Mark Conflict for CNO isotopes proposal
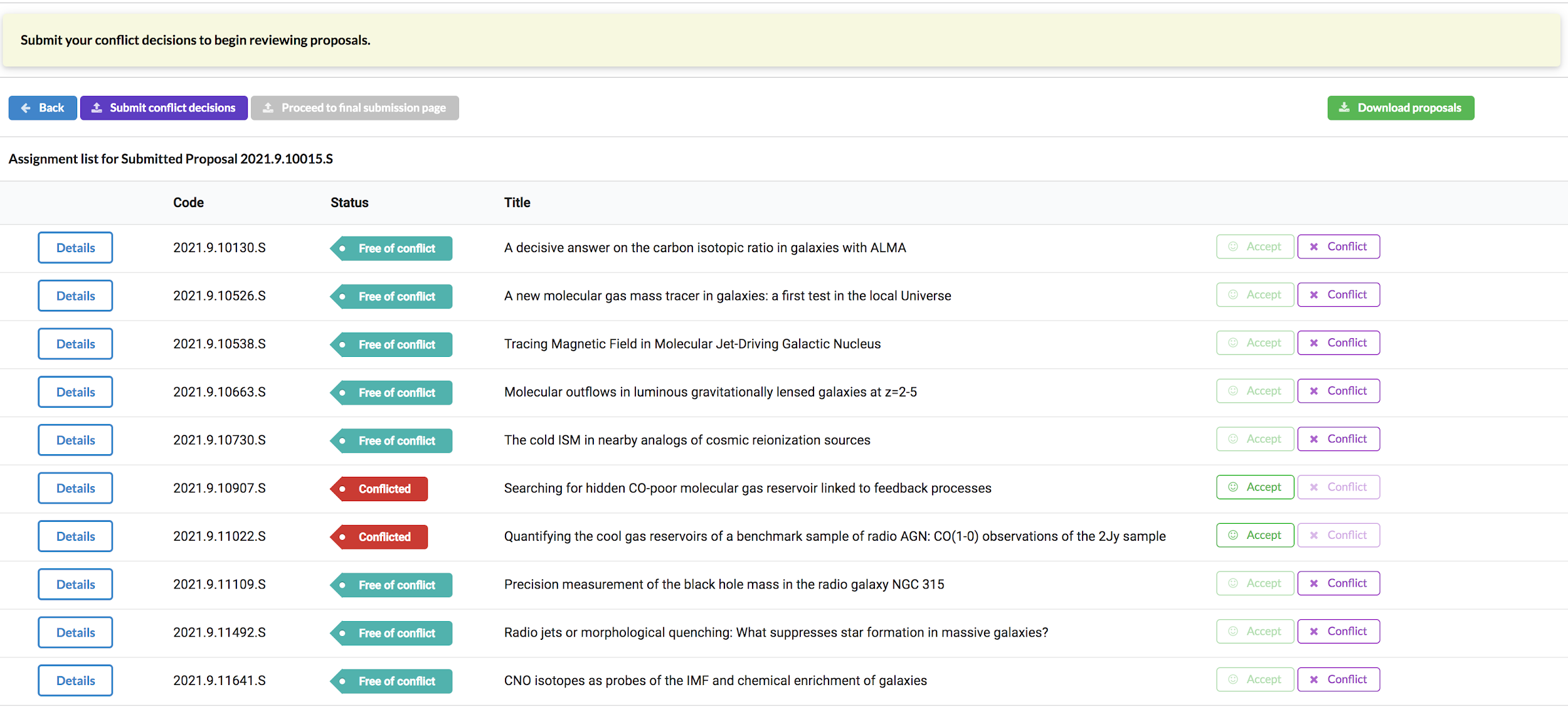 [x=1338, y=679]
